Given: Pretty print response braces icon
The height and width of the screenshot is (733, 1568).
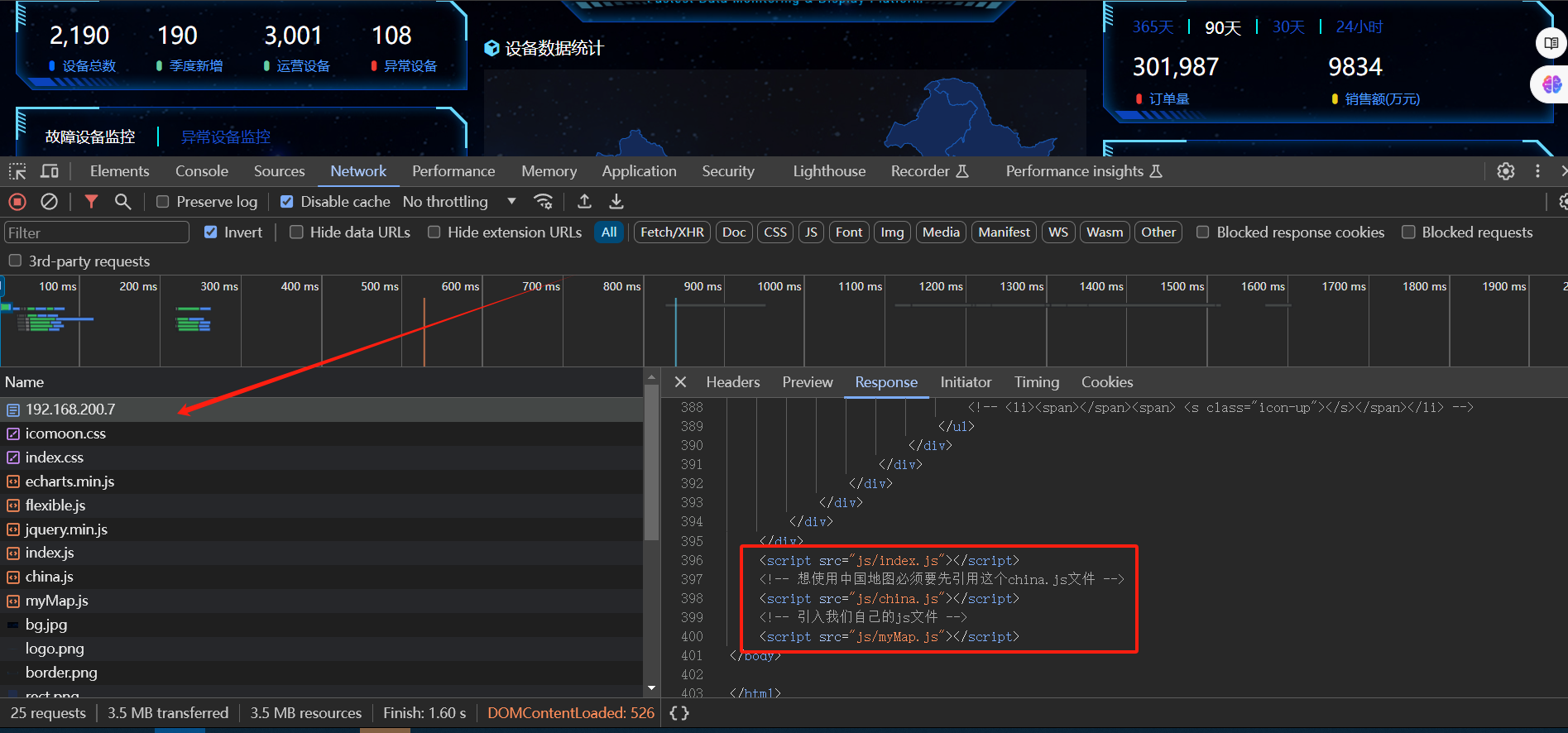Looking at the screenshot, I should click(x=679, y=713).
